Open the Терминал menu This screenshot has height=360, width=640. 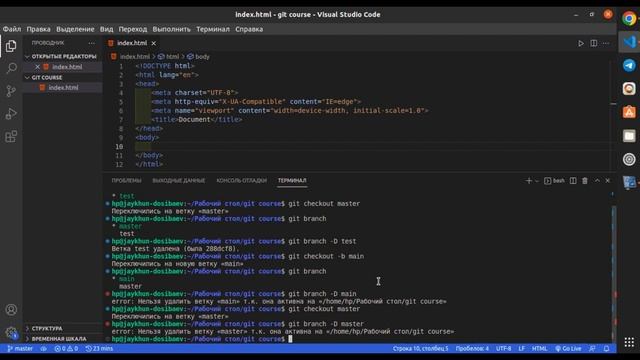(213, 29)
